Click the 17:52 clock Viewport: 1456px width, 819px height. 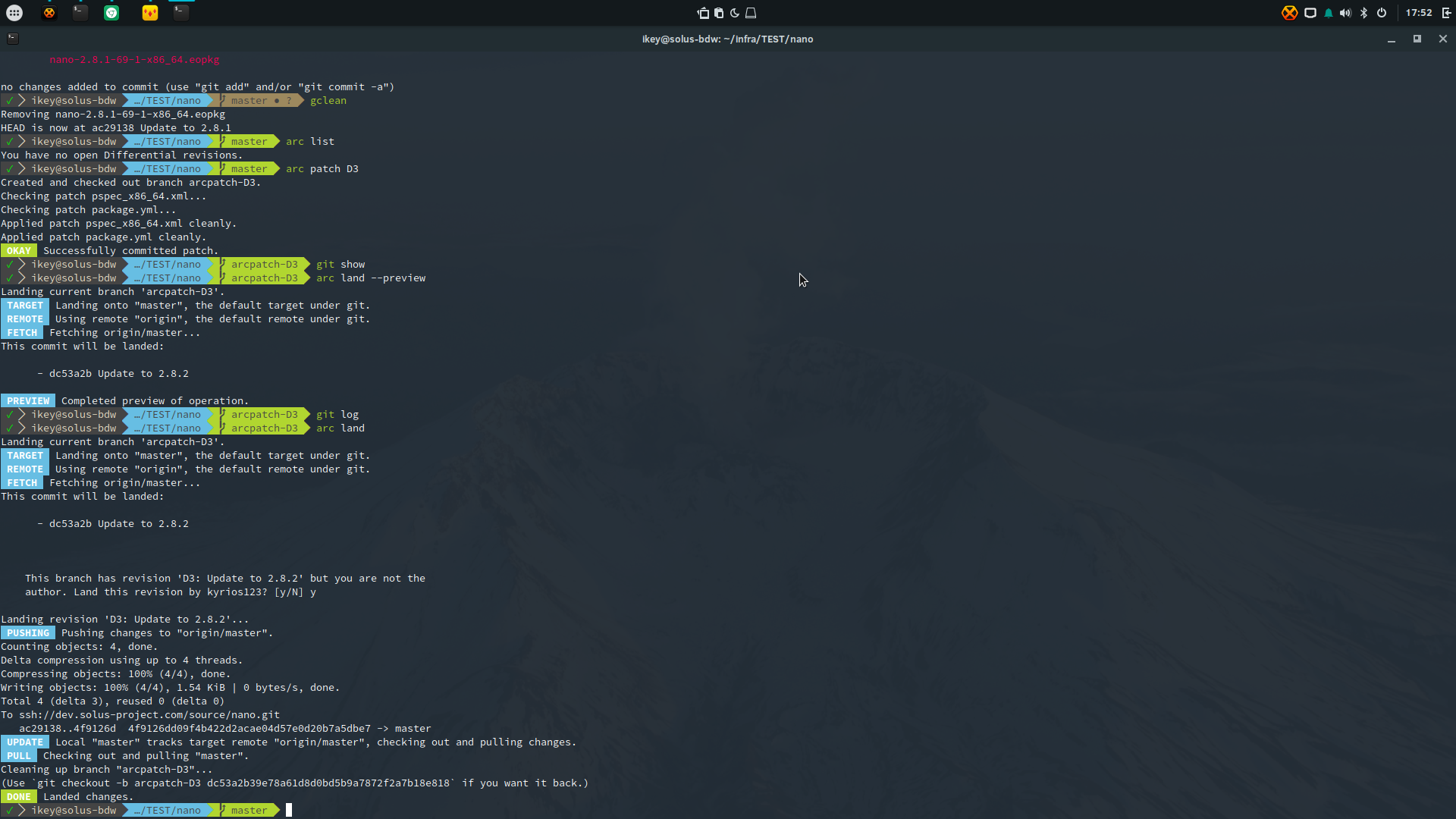tap(1419, 13)
